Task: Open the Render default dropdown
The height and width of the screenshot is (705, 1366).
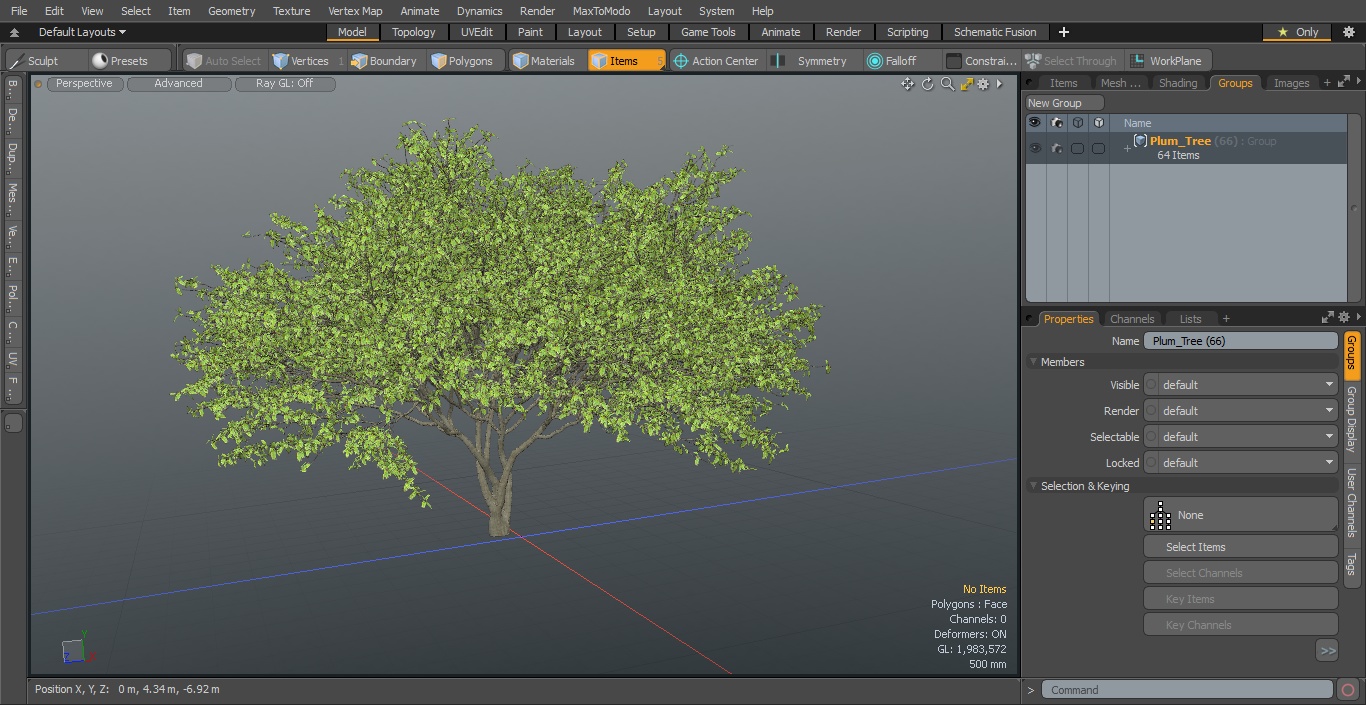Action: pos(1248,411)
